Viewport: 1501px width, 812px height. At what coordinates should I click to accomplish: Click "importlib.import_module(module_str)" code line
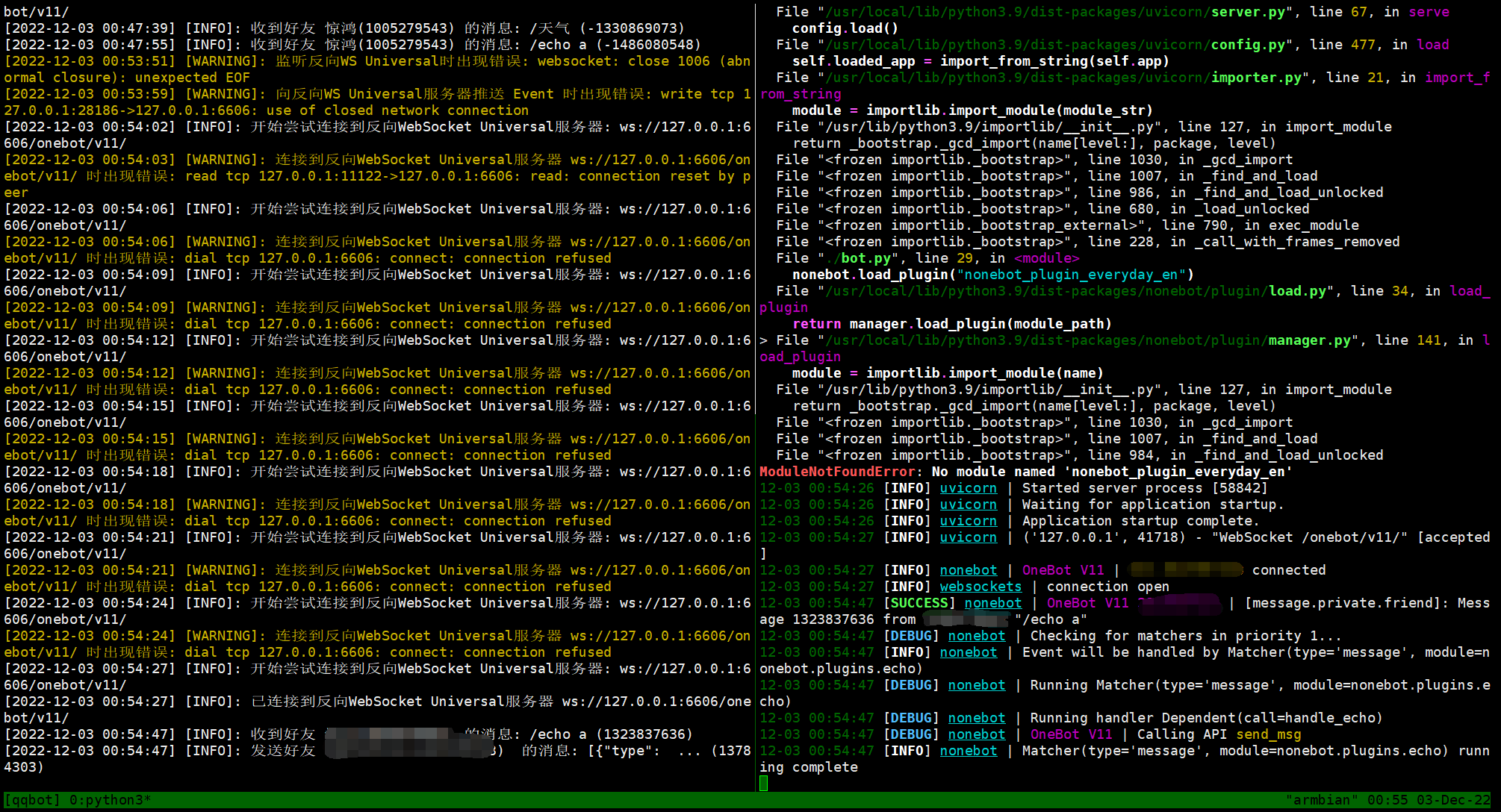[x=1010, y=110]
